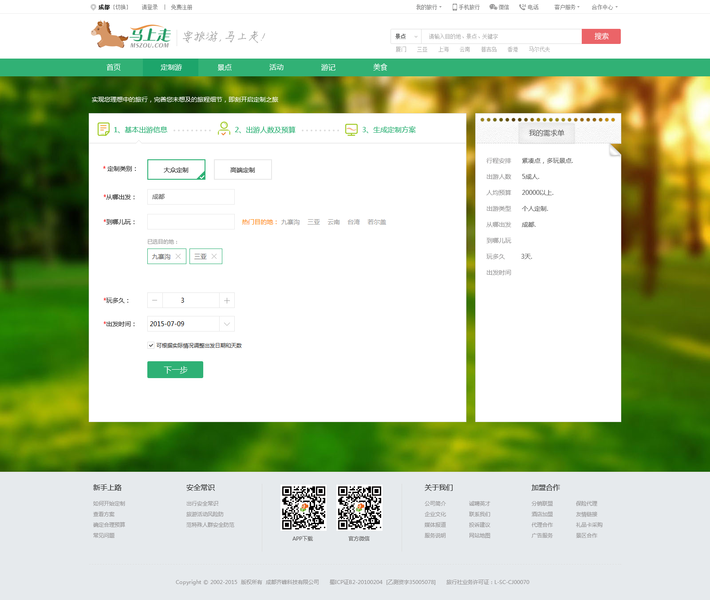
Task: Expand the 我的旅行 menu
Action: 429,7
